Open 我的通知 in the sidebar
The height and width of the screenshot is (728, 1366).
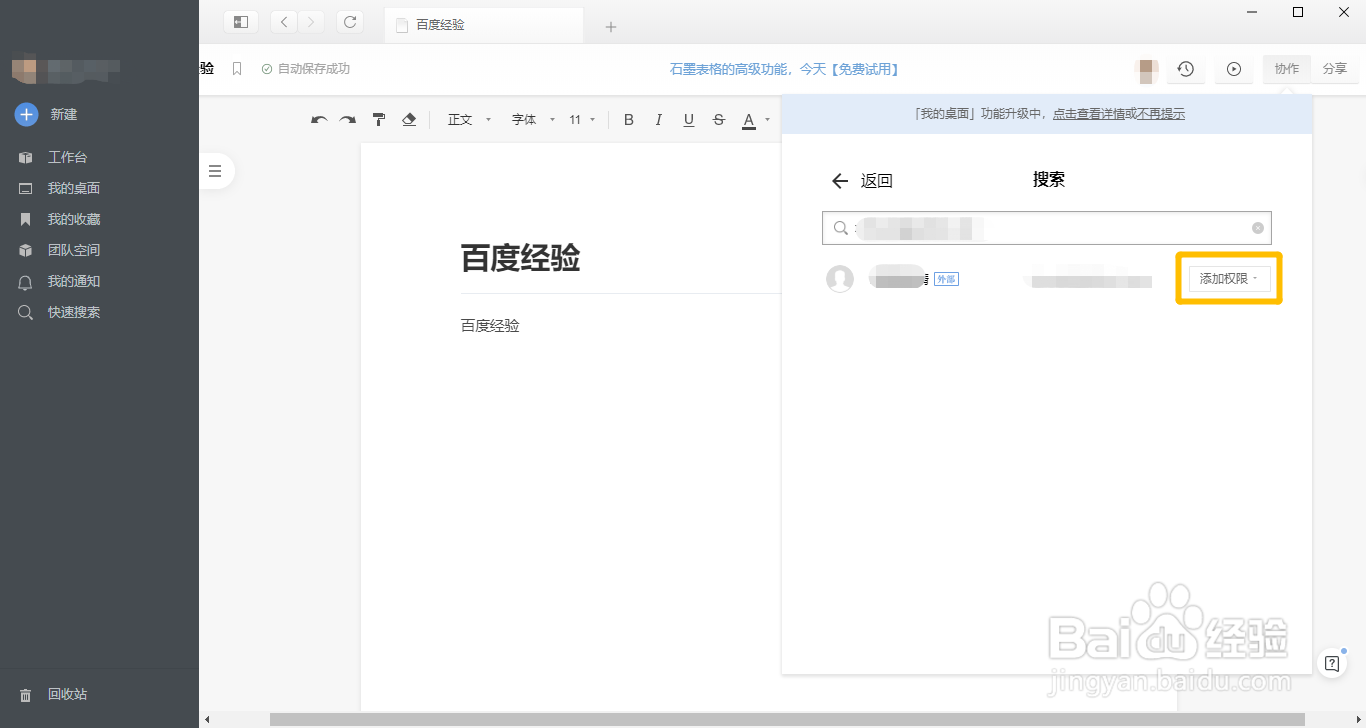pos(73,281)
